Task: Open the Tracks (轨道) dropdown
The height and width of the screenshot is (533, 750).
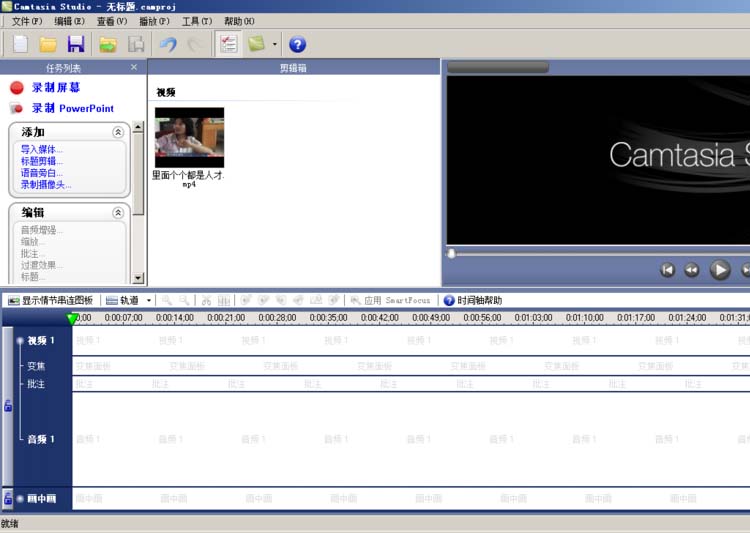Action: (x=129, y=300)
